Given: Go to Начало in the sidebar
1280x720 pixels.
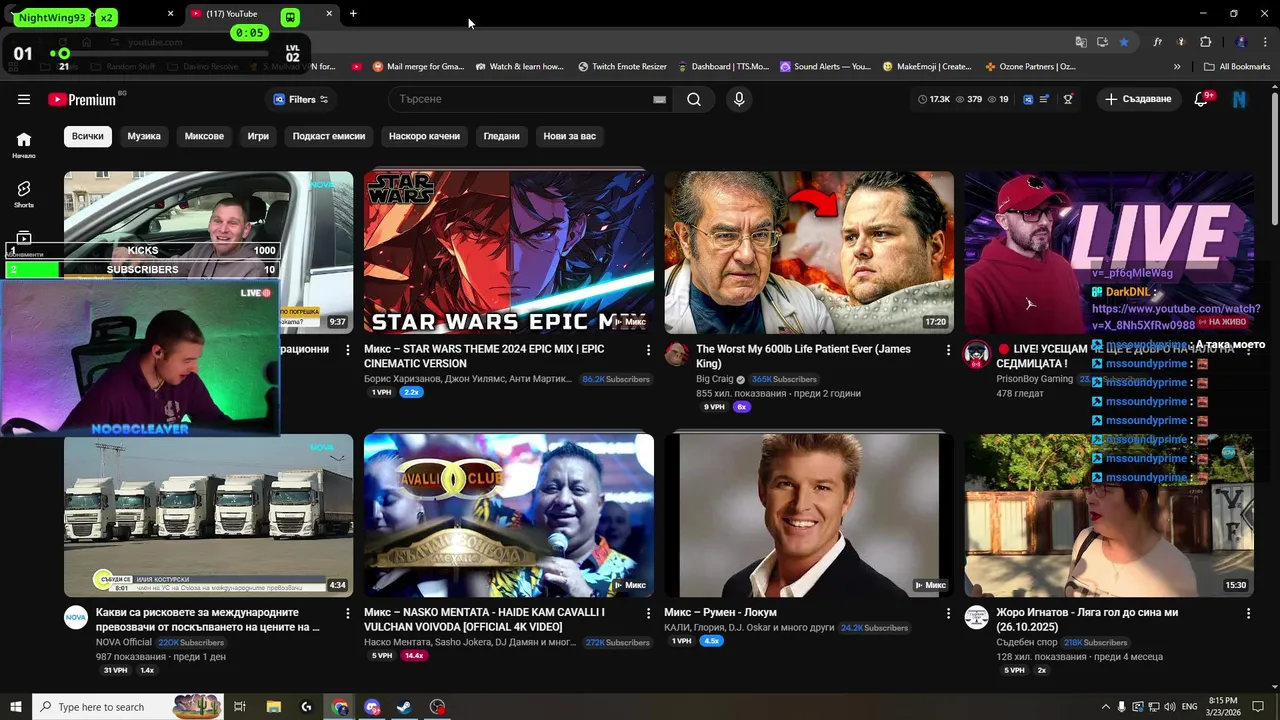Looking at the screenshot, I should (24, 145).
